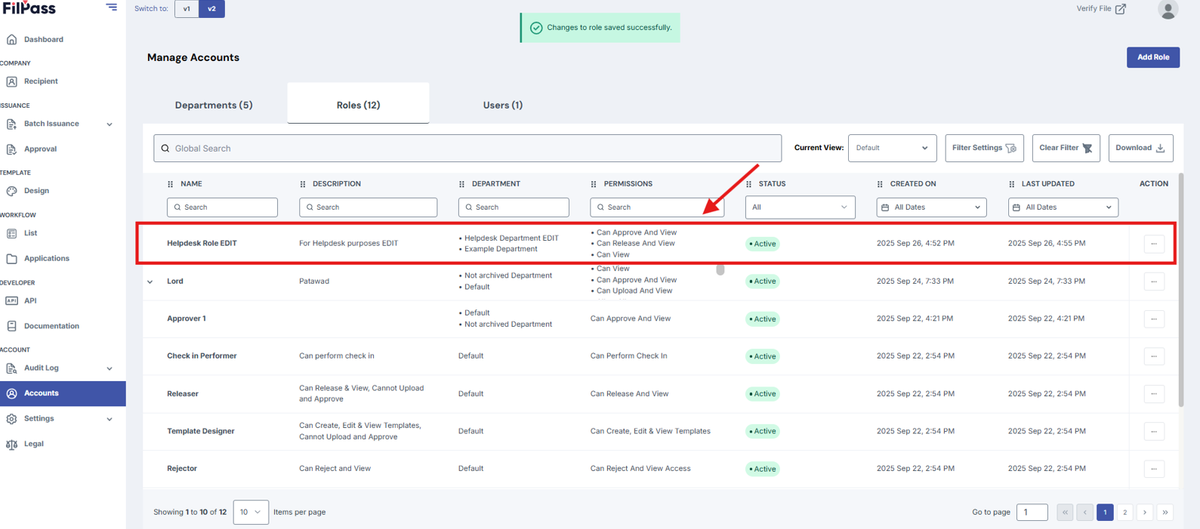This screenshot has width=1200, height=529.
Task: Switch to version v1
Action: pos(186,9)
